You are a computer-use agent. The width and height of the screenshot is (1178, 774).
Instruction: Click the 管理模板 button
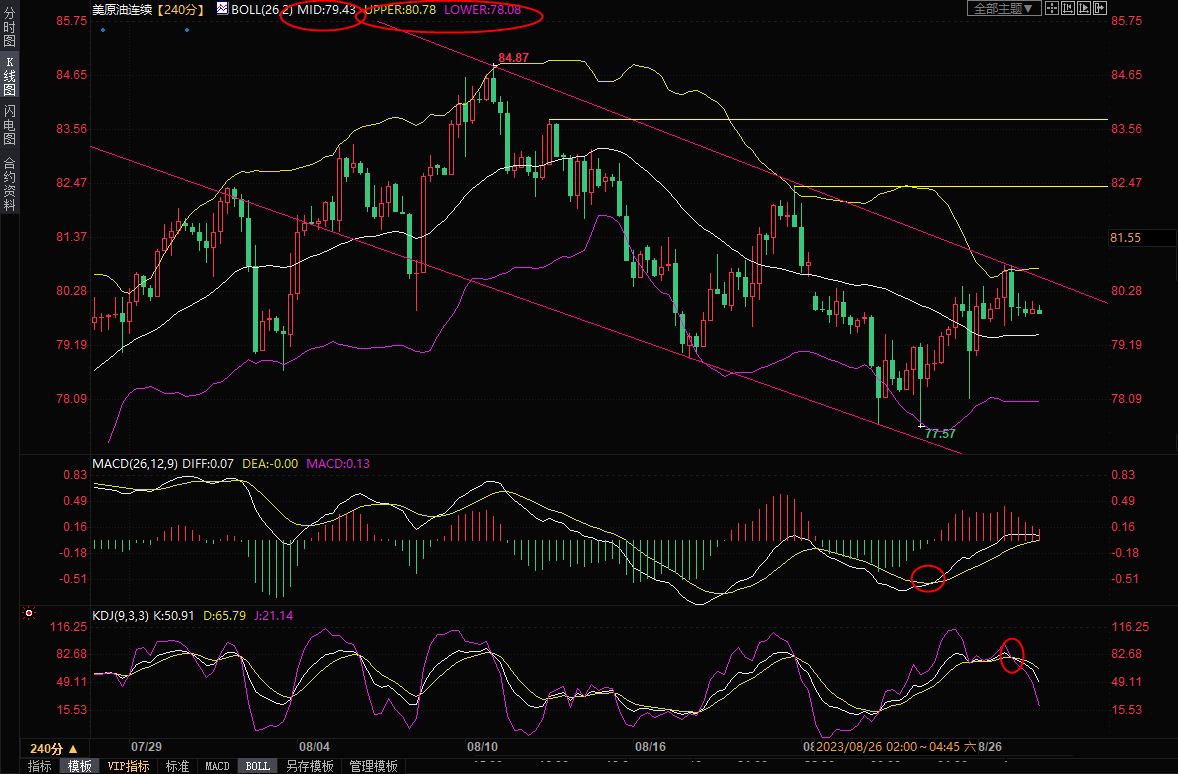tap(373, 766)
